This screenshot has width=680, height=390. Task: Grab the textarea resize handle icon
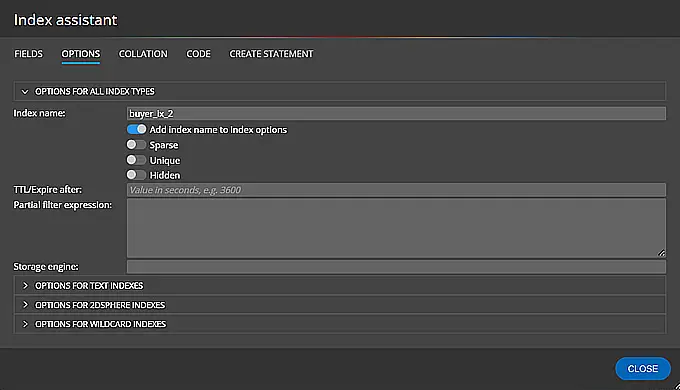click(661, 253)
